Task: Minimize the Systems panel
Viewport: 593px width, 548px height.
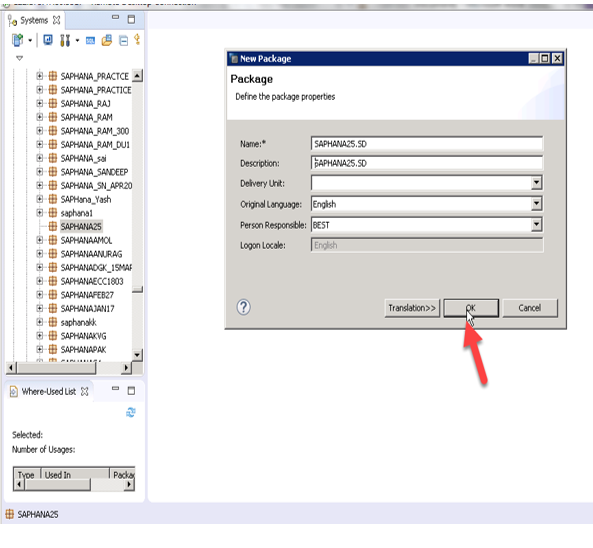Action: (115, 17)
